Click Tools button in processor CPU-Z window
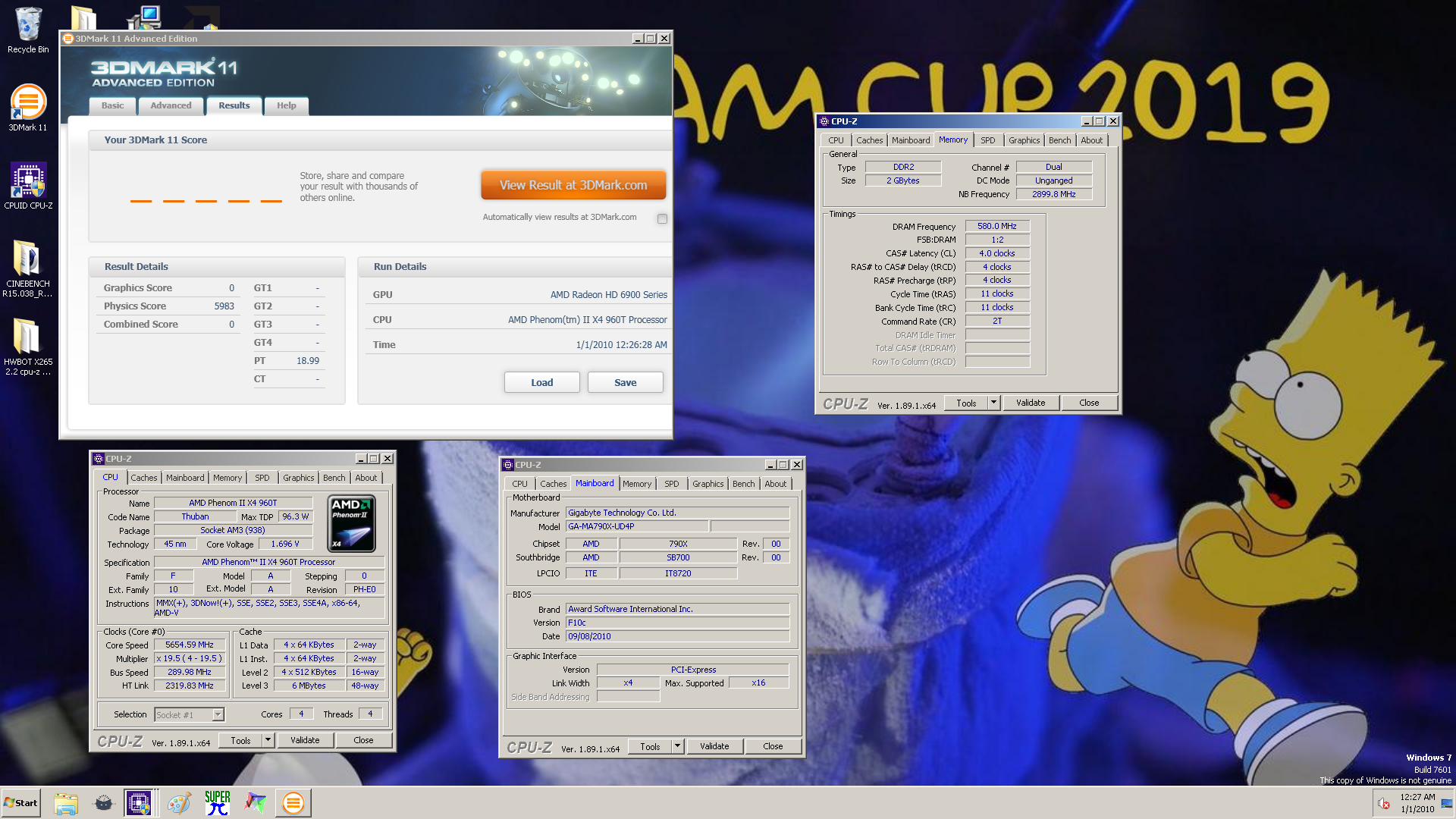 [x=241, y=740]
